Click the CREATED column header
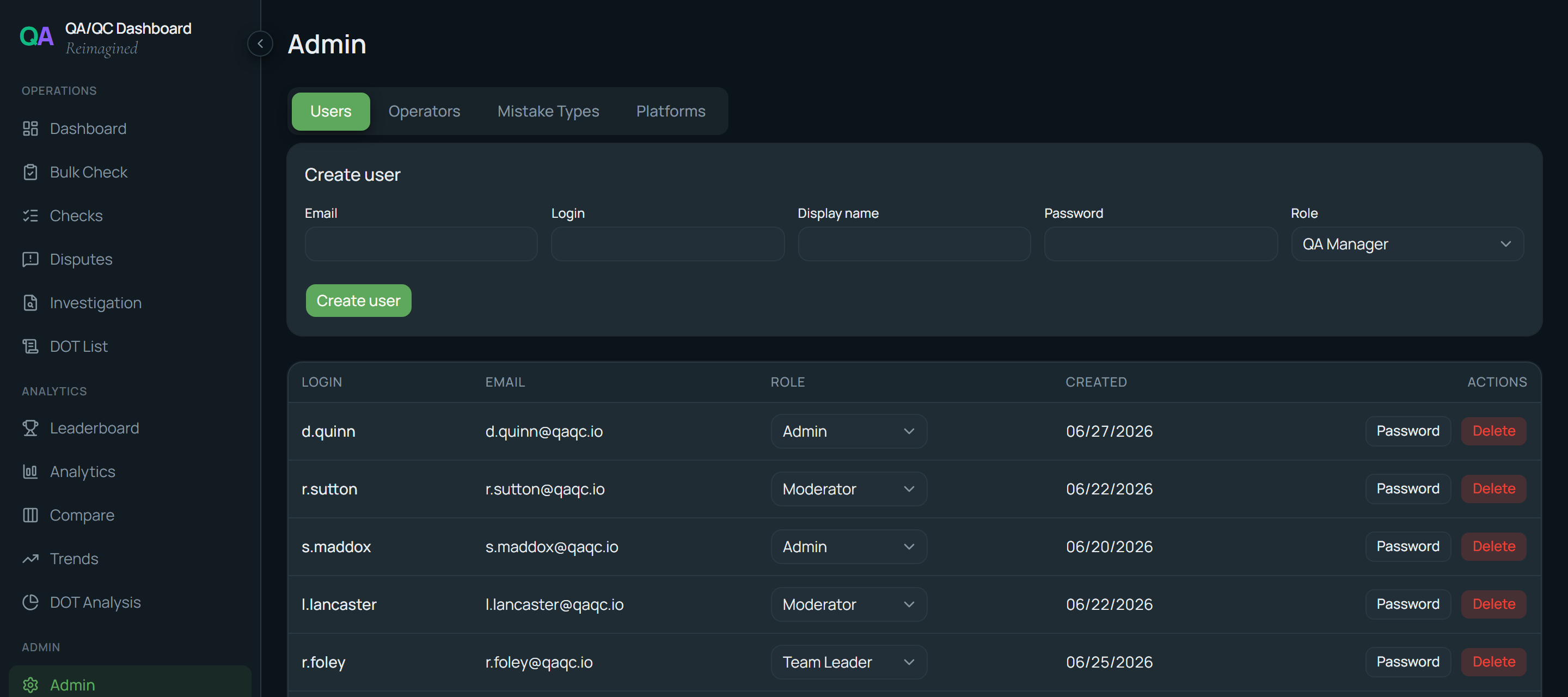 (x=1095, y=382)
